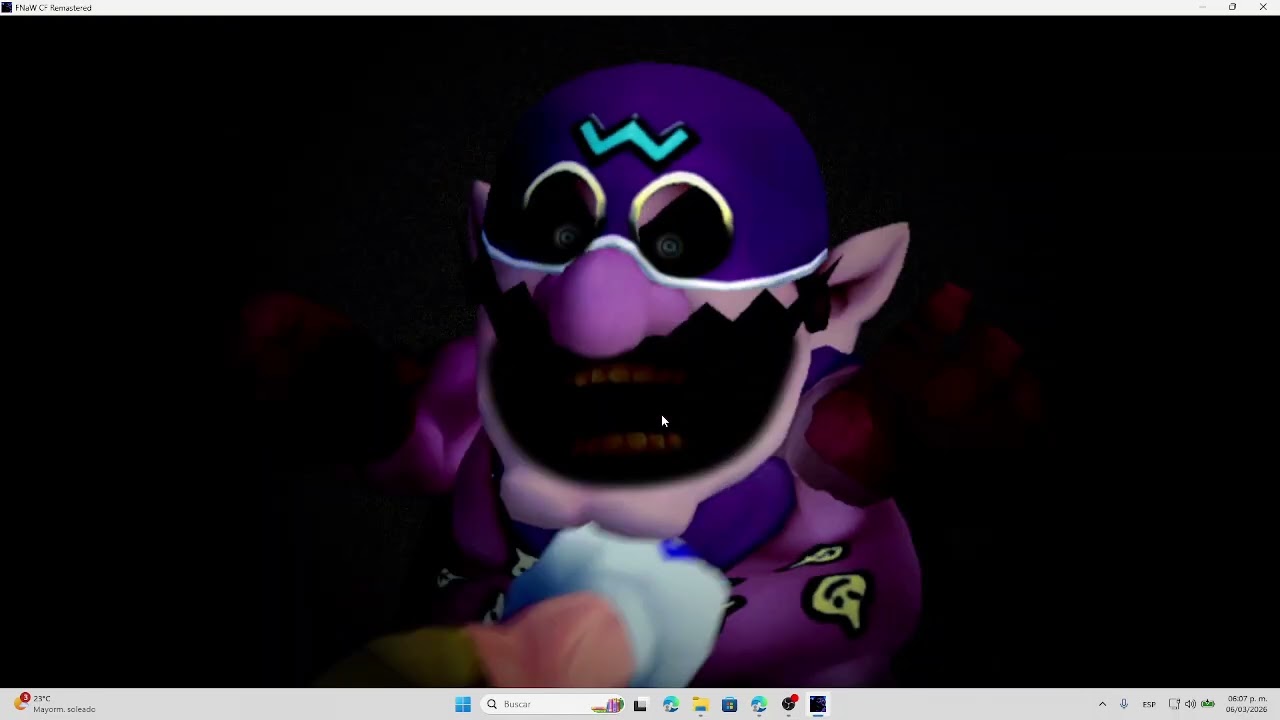The height and width of the screenshot is (720, 1280).
Task: Open the ESP keyboard language switcher
Action: click(x=1149, y=704)
